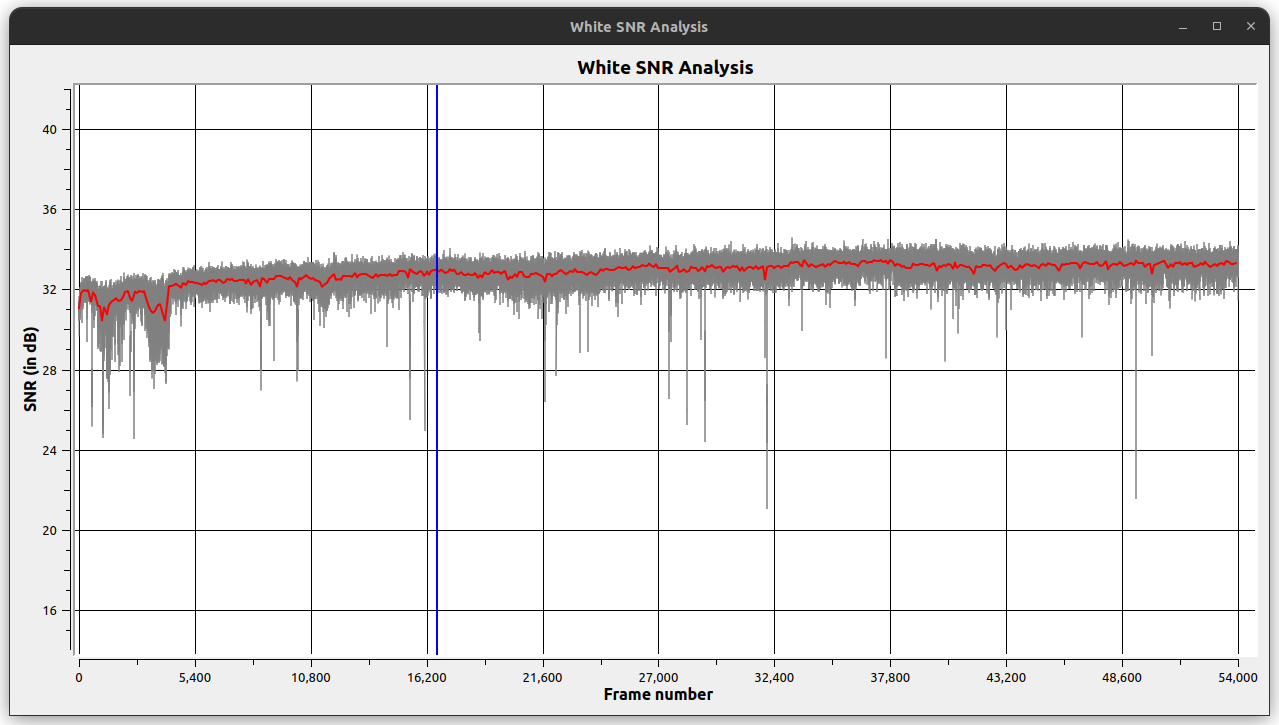The image size is (1279, 725).
Task: Maximize the White SNR Analysis window
Action: [1217, 27]
